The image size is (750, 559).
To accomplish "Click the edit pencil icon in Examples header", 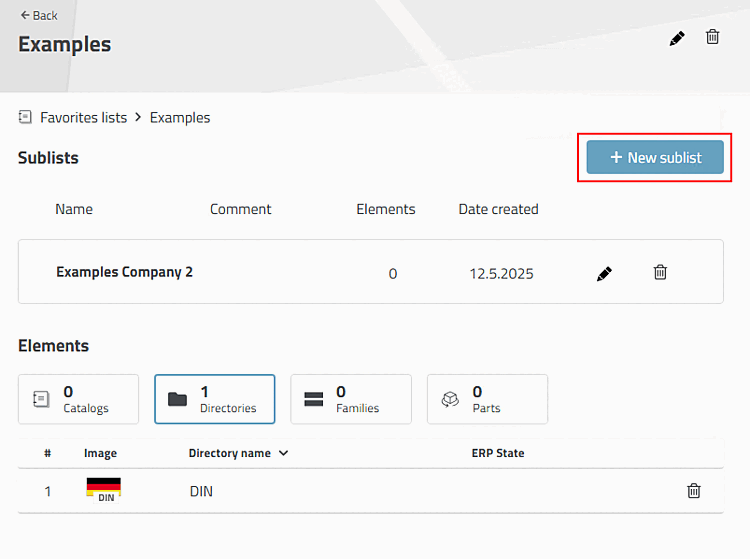I will coord(677,38).
